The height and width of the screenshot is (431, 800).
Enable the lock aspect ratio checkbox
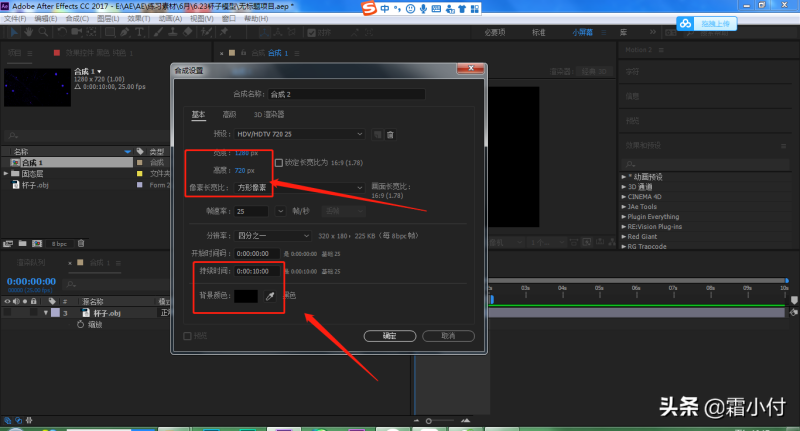[x=279, y=163]
